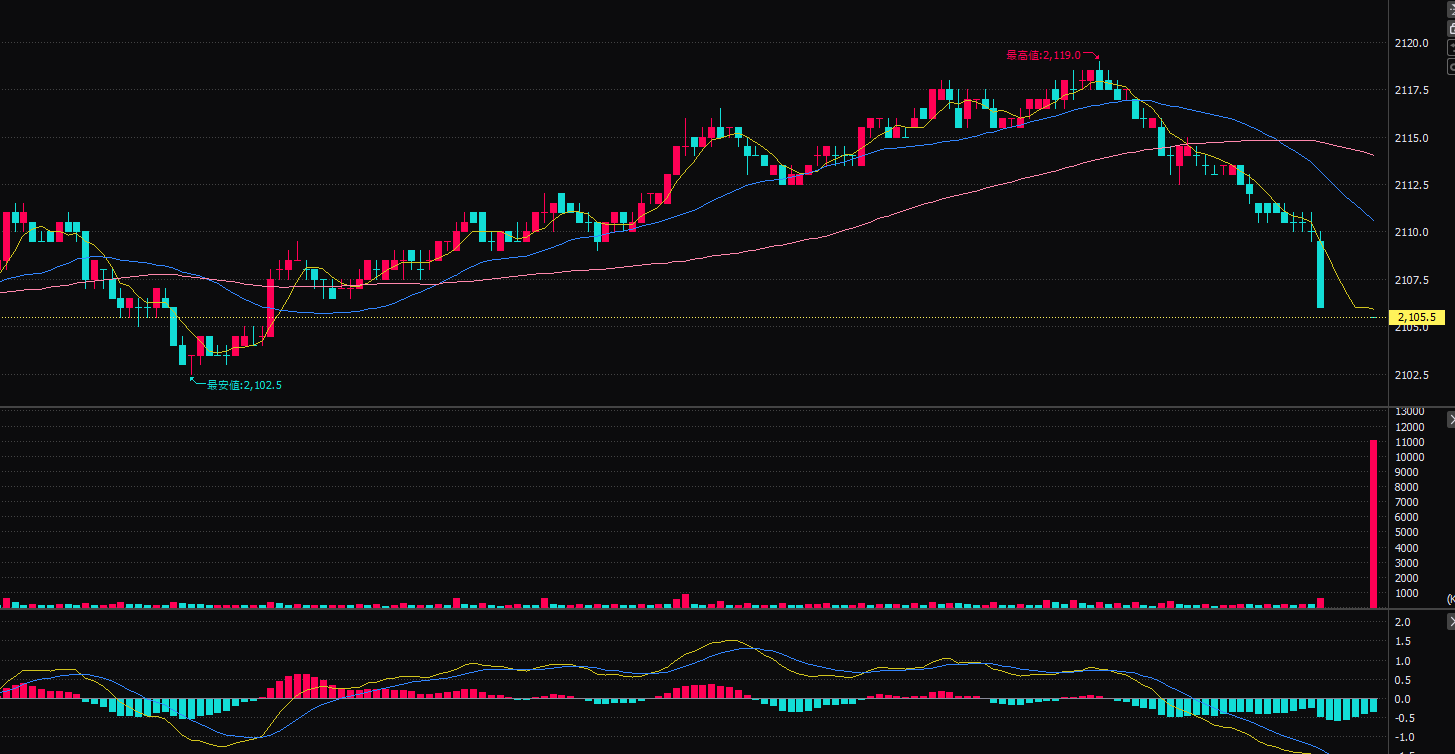Click the divider between price and volume panels

coord(700,406)
